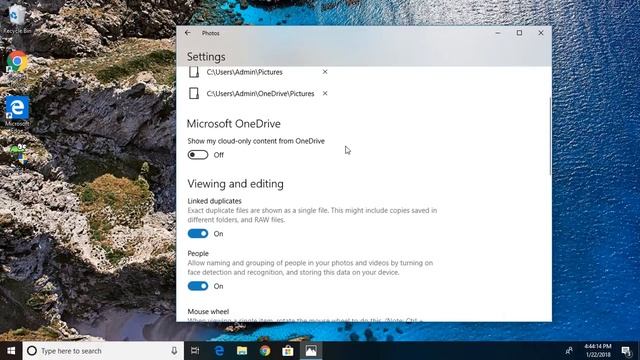Click the folder icon beside OneDrive\Pictures path

coord(194,93)
